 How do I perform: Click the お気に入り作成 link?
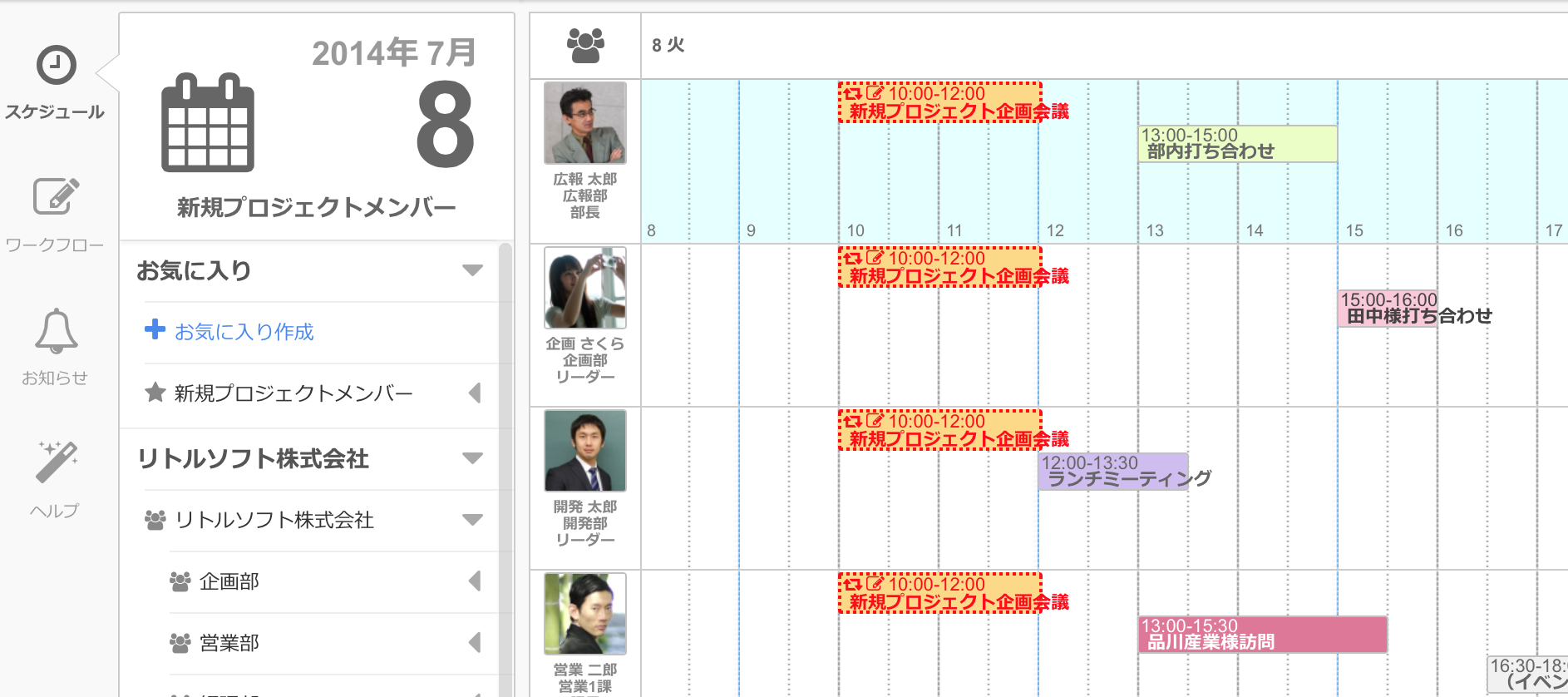(244, 332)
